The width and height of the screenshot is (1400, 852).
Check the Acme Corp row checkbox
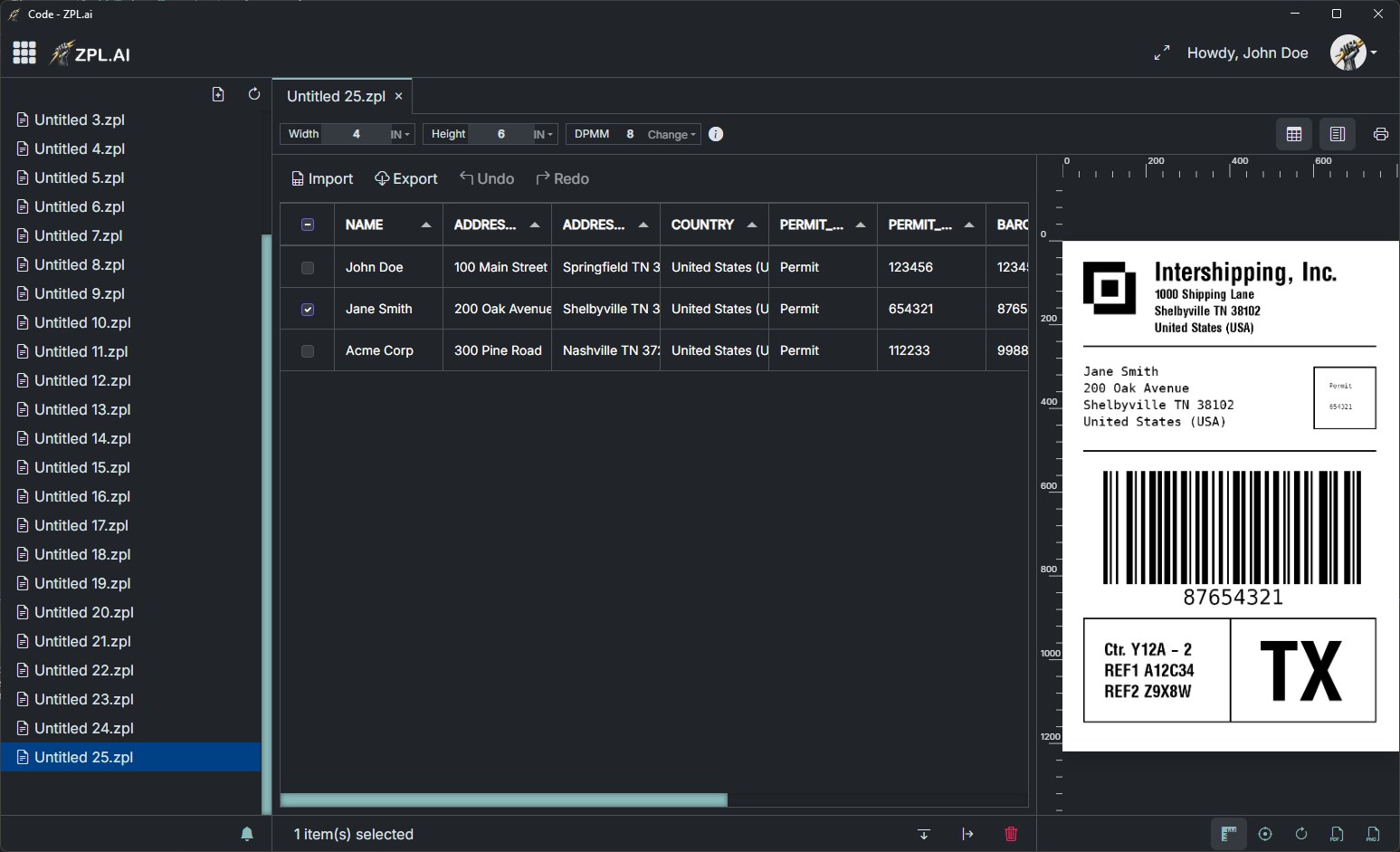[x=307, y=350]
